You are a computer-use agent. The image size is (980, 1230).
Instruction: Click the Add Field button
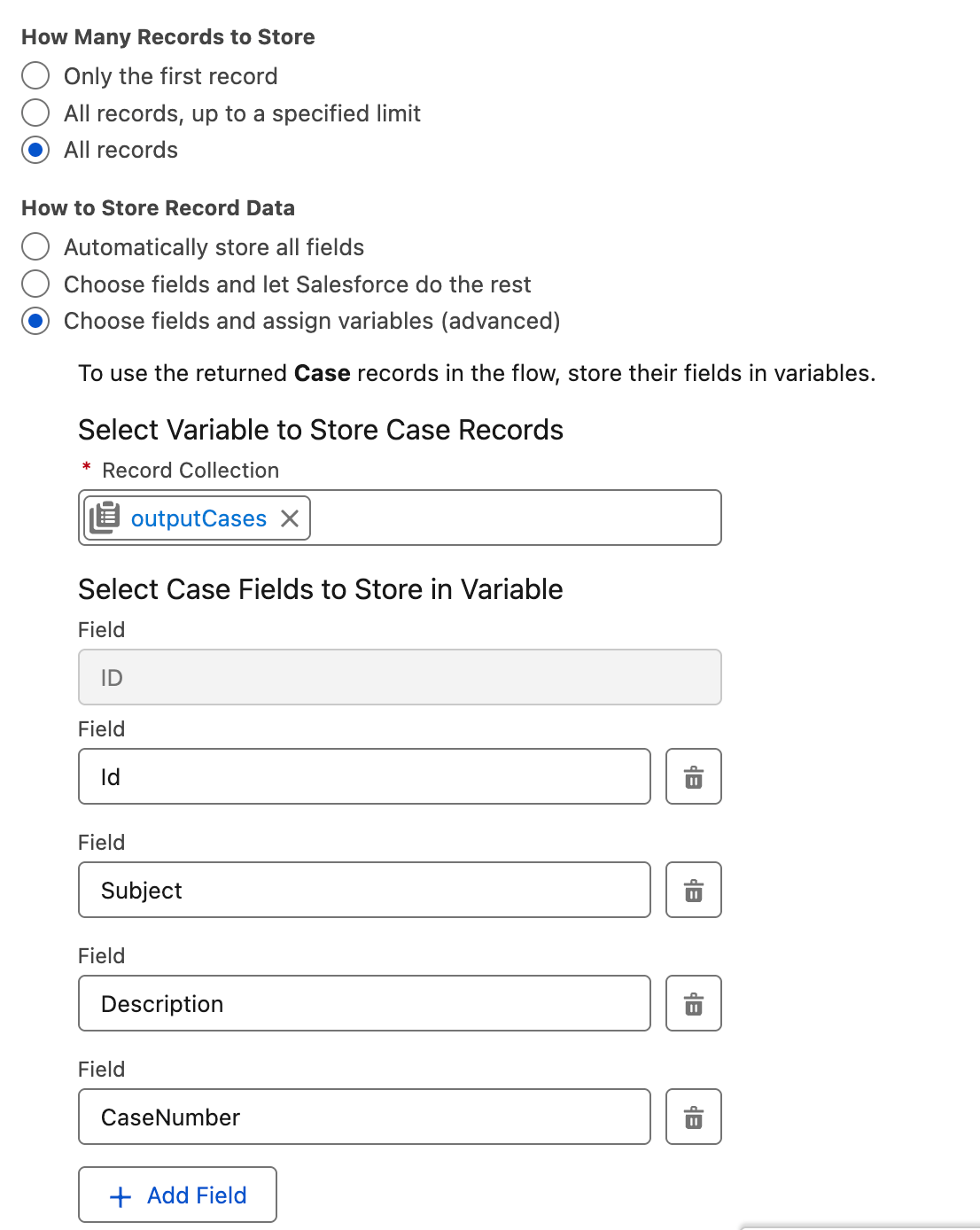177,1195
